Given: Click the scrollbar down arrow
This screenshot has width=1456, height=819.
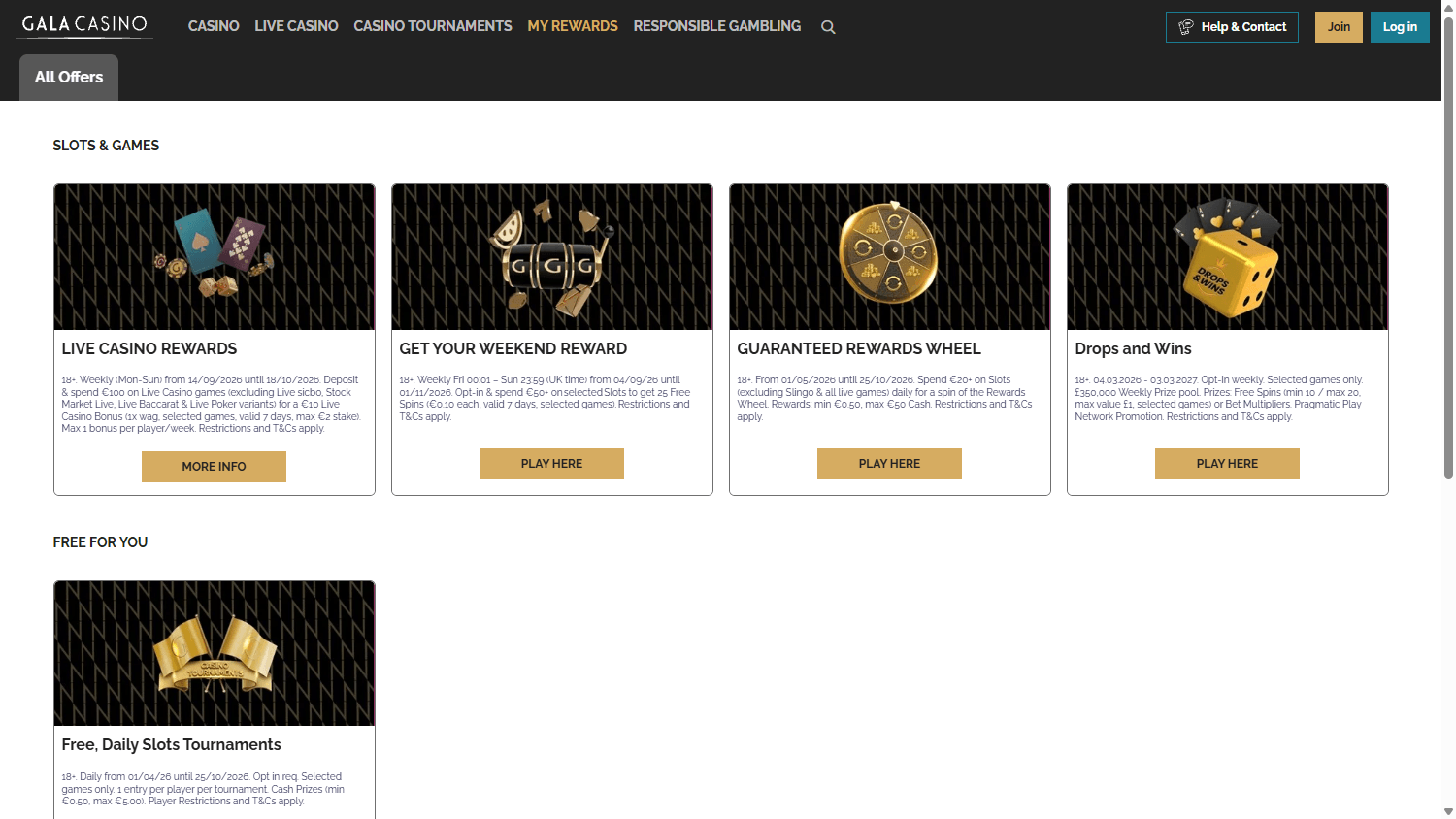Looking at the screenshot, I should pos(1448,811).
